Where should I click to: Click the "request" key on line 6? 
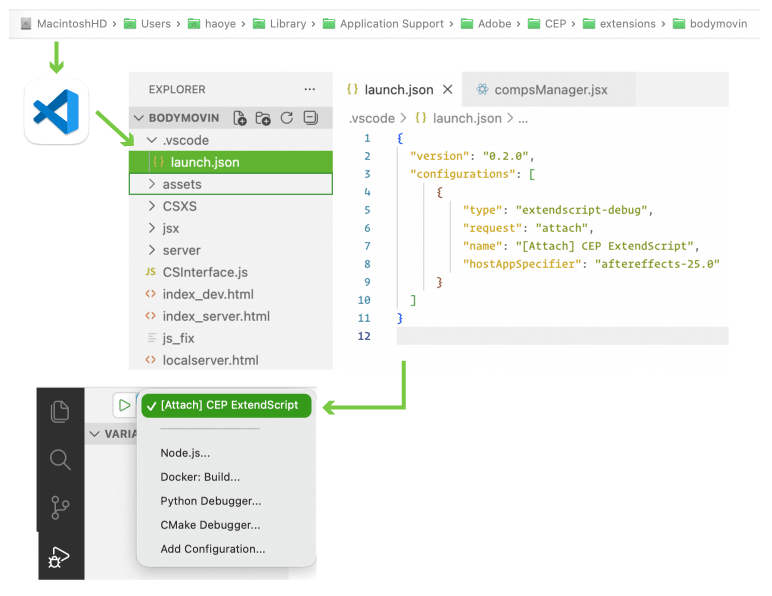tap(492, 228)
